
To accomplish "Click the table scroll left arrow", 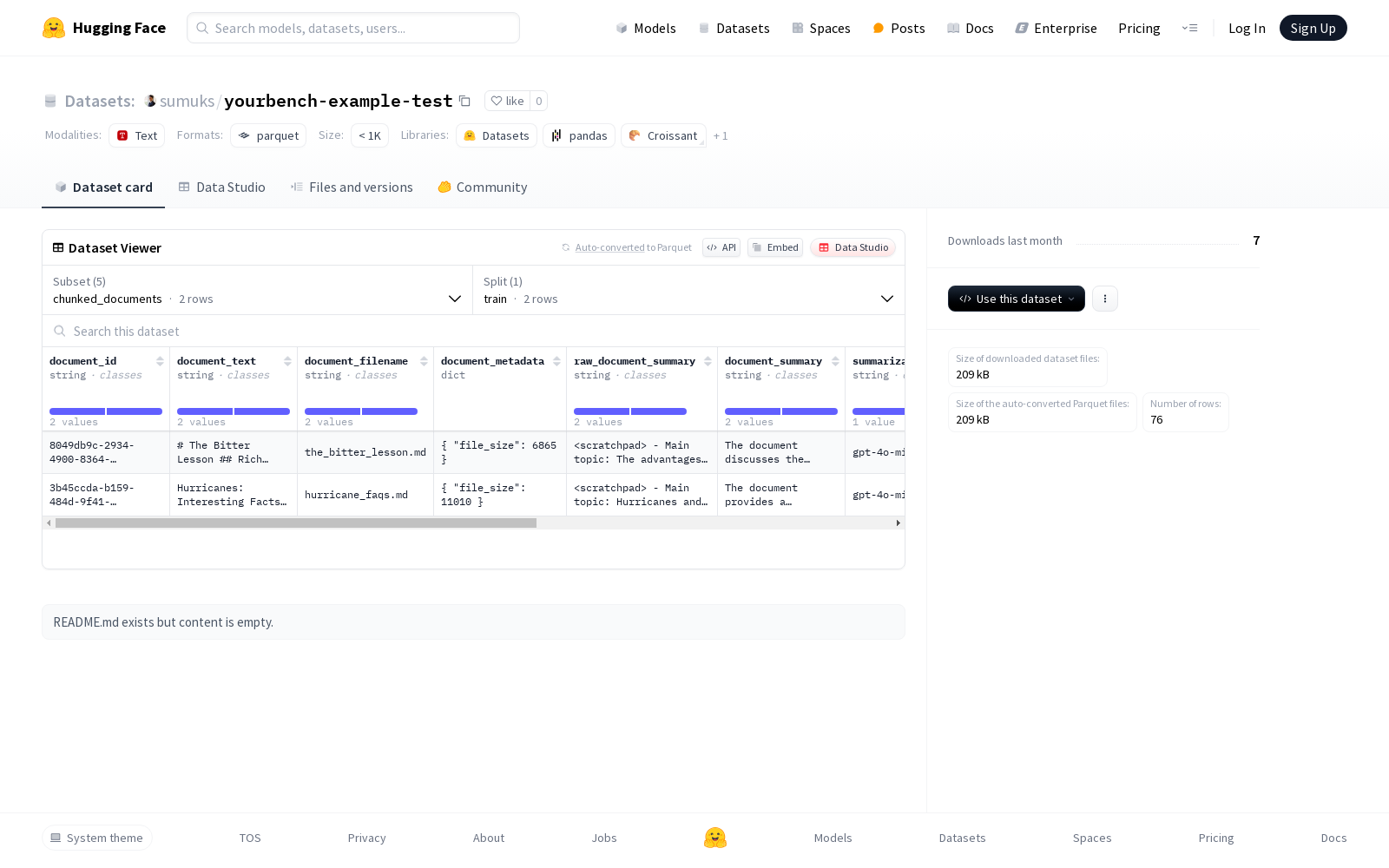I will [x=49, y=523].
